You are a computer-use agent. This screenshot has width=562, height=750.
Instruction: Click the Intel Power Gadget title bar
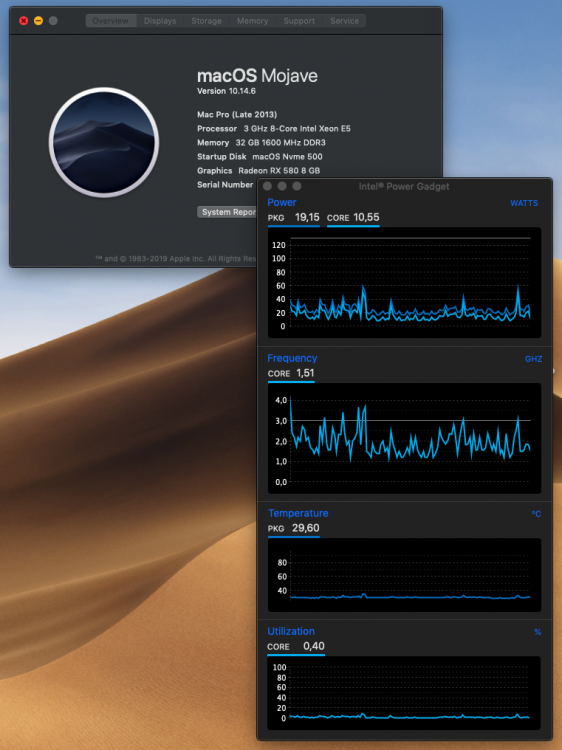tap(404, 186)
